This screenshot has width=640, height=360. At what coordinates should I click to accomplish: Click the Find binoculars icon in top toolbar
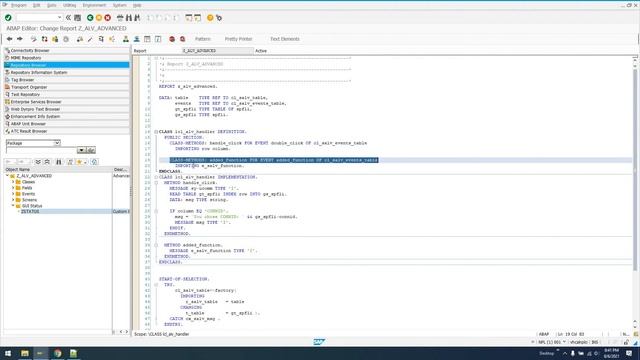pos(129,18)
